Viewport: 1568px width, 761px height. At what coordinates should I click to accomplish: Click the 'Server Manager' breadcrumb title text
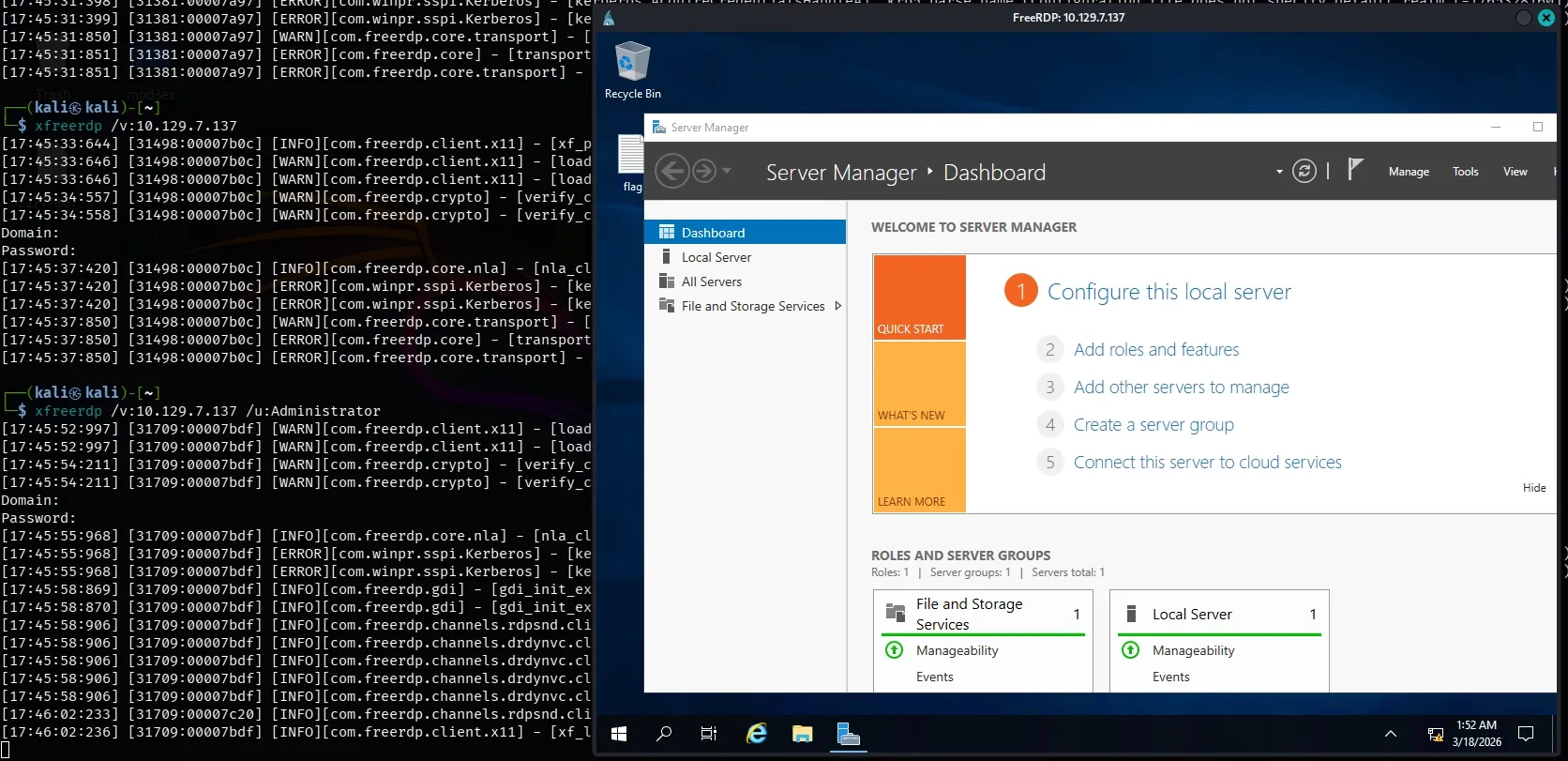tap(841, 173)
